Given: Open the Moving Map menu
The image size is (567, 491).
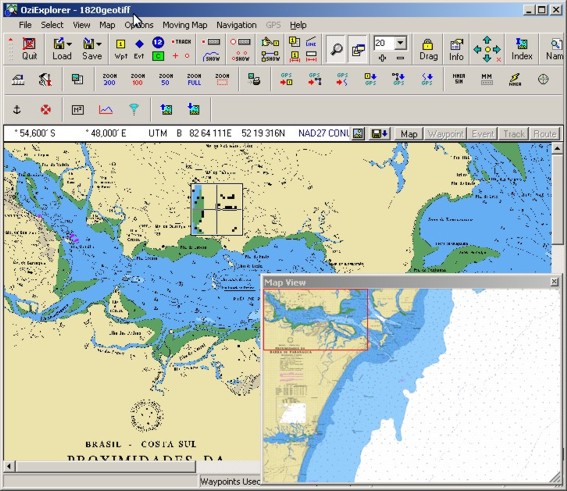Looking at the screenshot, I should 184,25.
